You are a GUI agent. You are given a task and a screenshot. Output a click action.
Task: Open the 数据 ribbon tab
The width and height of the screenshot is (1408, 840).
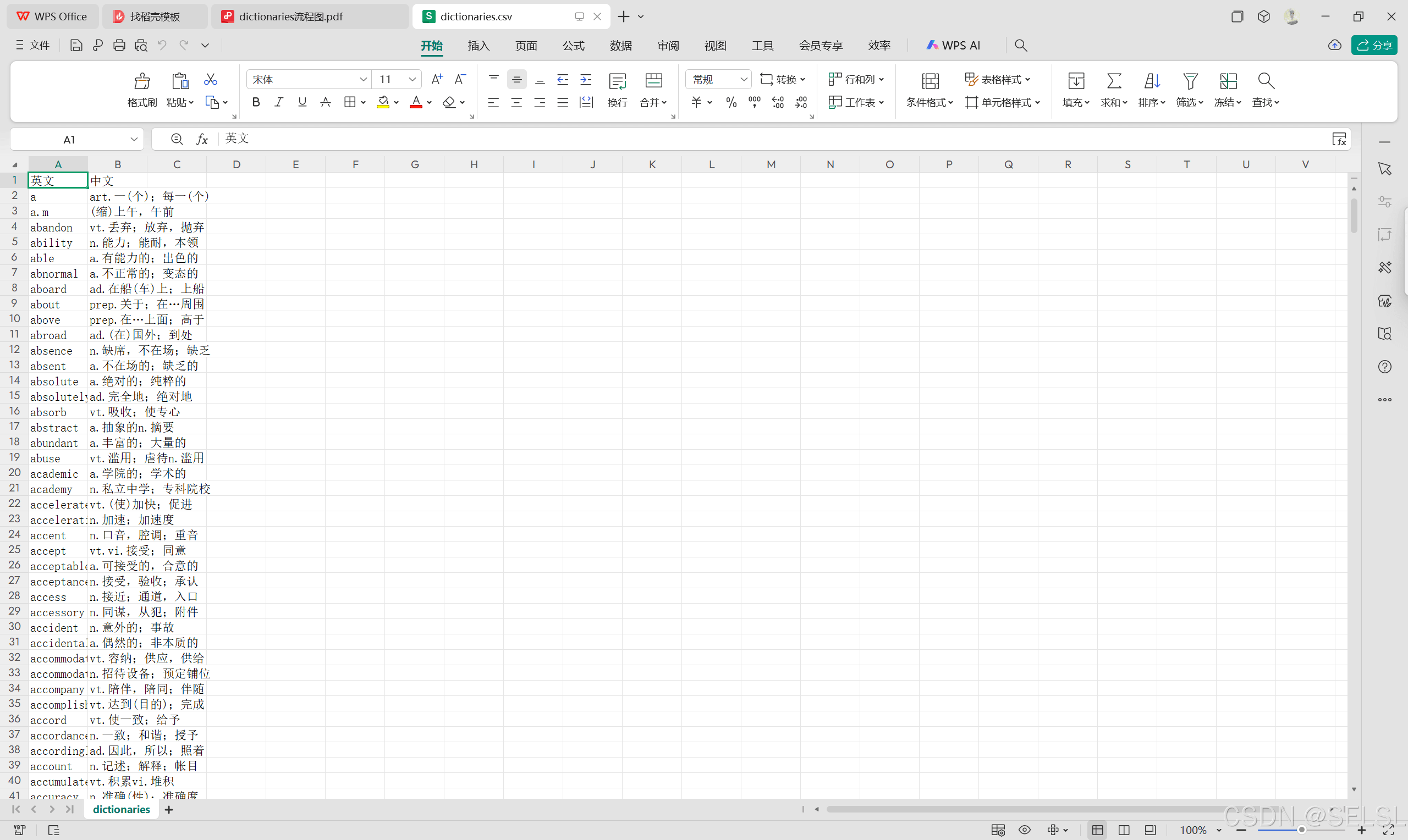pos(620,45)
